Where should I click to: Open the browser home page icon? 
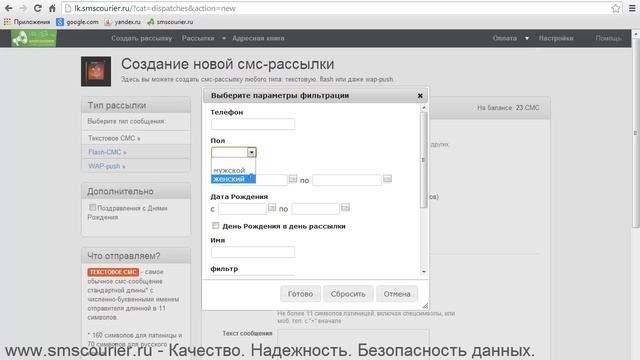52,8
